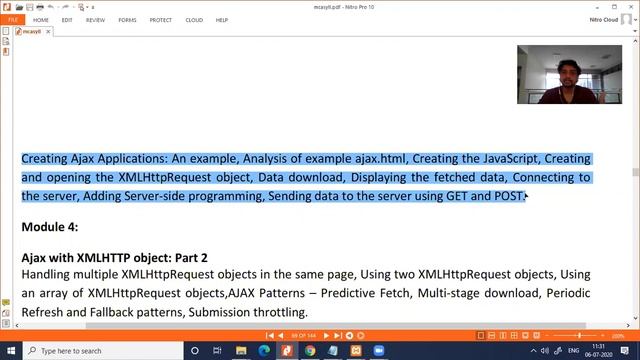640x360 pixels.
Task: Open the CLOUD ribbon tab
Action: (194, 20)
